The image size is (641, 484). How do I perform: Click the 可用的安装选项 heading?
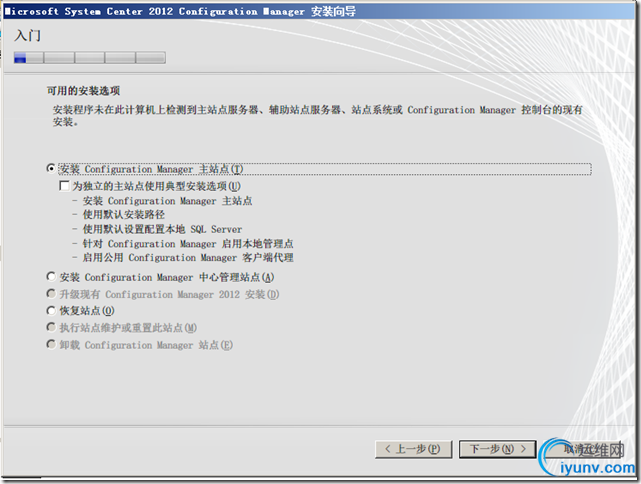tap(83, 91)
